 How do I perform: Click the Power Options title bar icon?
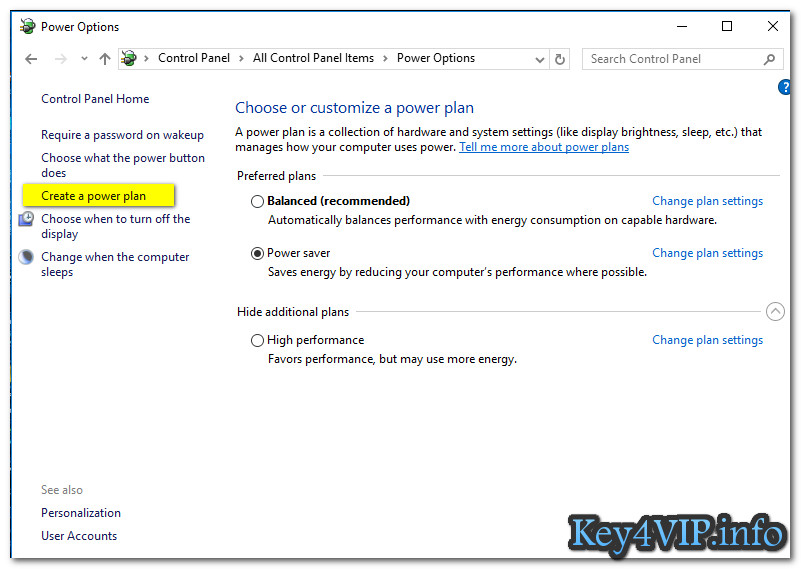[x=27, y=26]
